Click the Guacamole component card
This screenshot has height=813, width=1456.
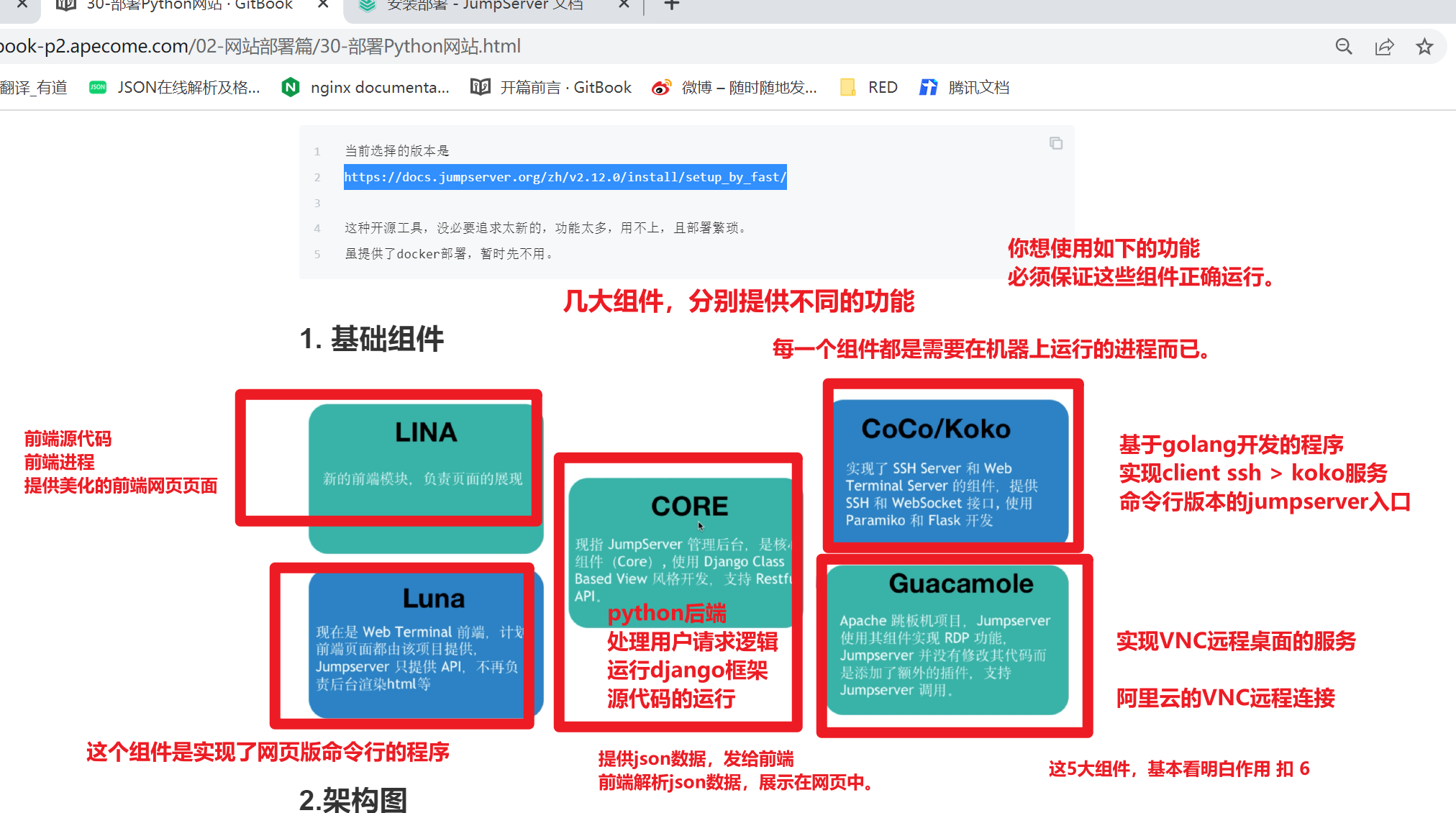[947, 640]
